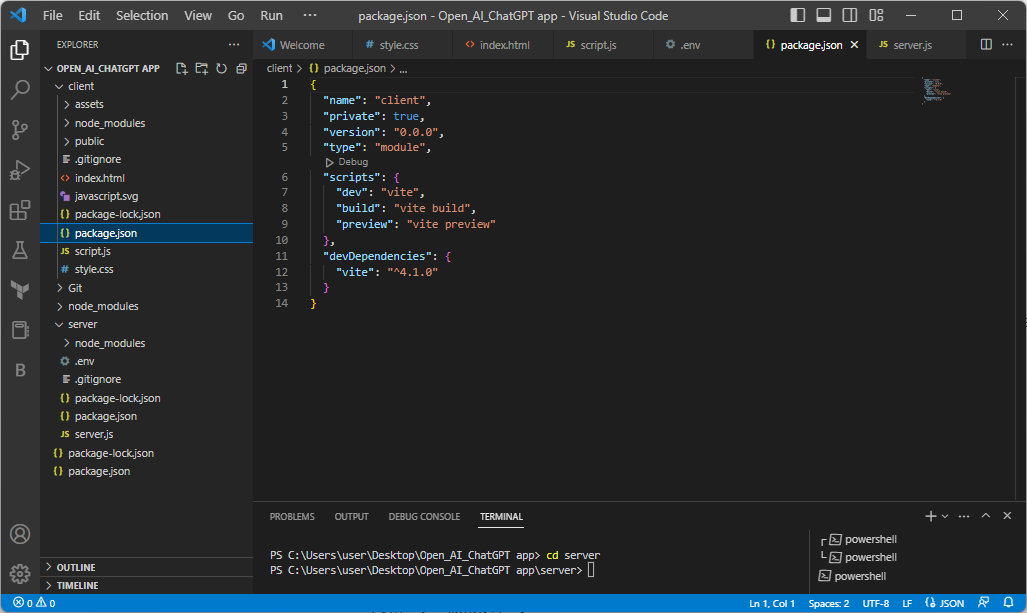
Task: Open overflow menu ellipsis in menu bar
Action: click(310, 15)
